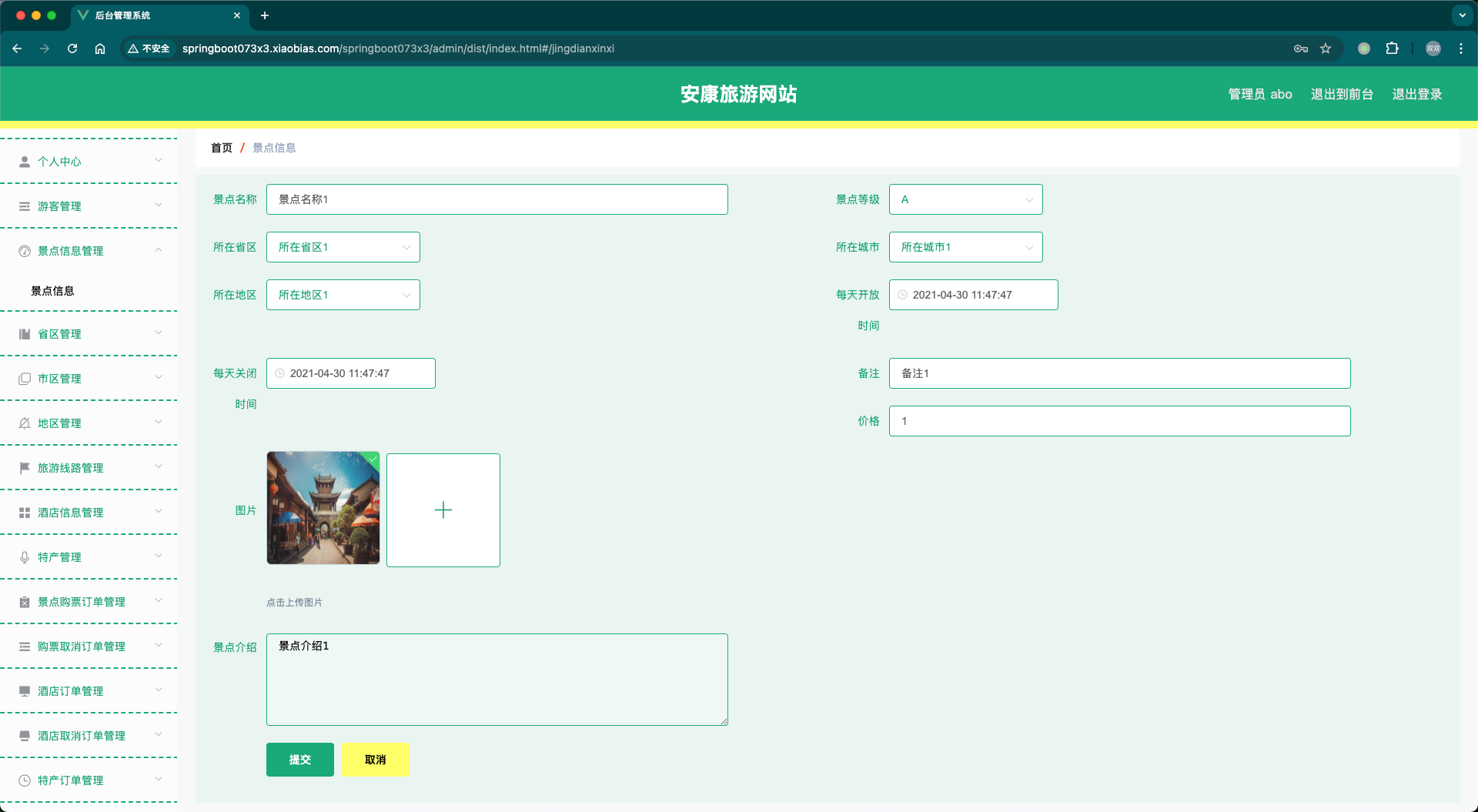Click the 点击上传图片 hint text
Image resolution: width=1478 pixels, height=812 pixels.
click(294, 603)
